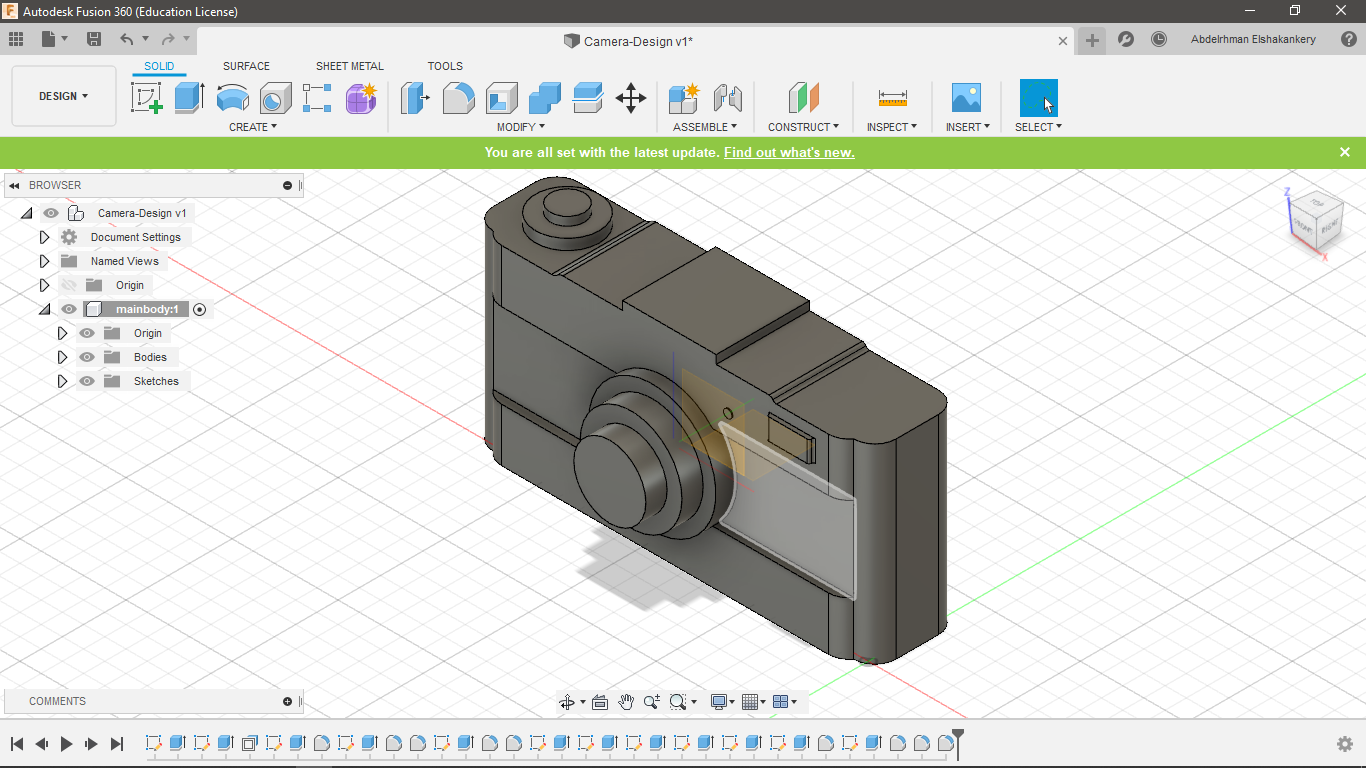Save the design with the floppy icon
The width and height of the screenshot is (1366, 768).
pos(94,39)
